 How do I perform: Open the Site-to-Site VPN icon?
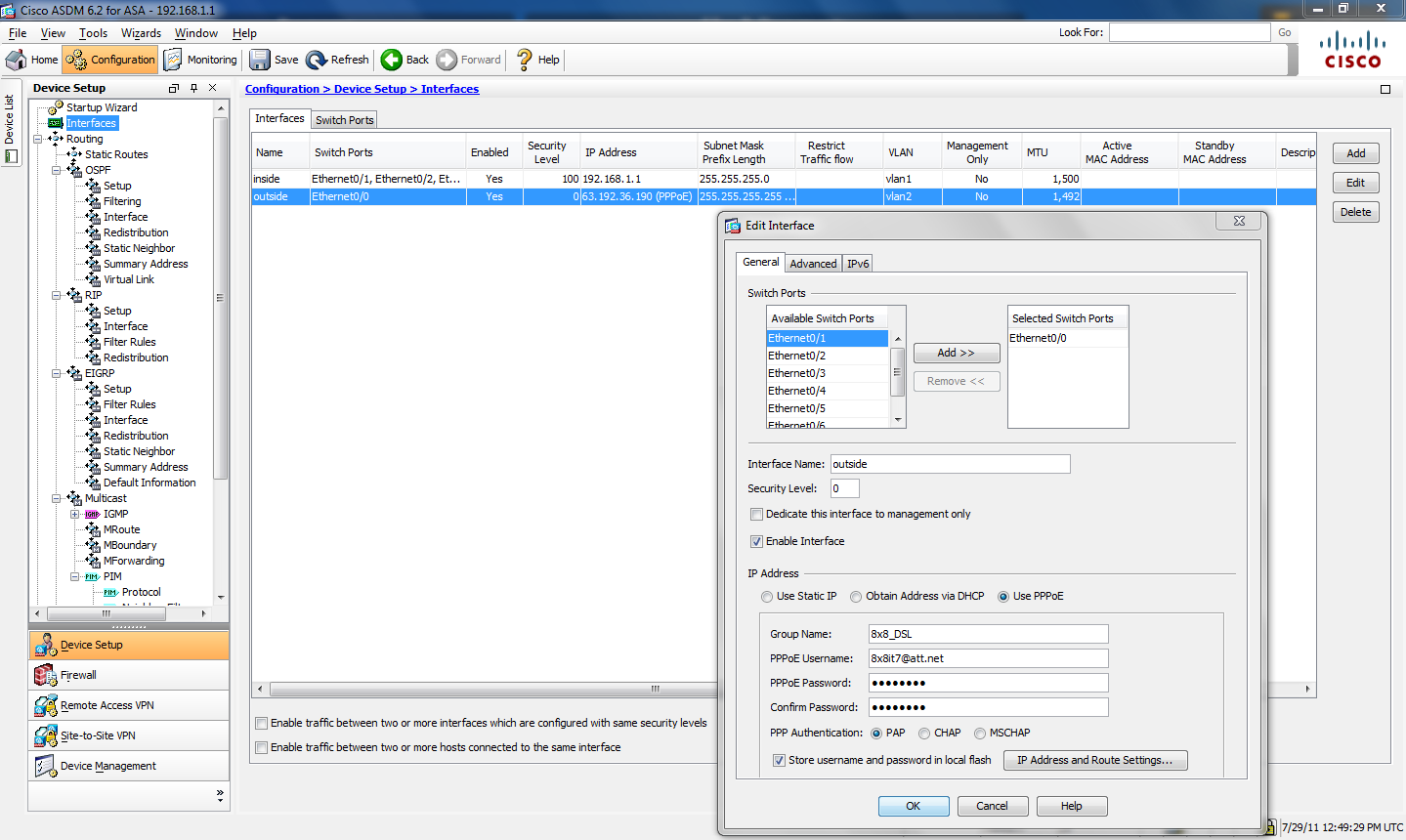[45, 735]
